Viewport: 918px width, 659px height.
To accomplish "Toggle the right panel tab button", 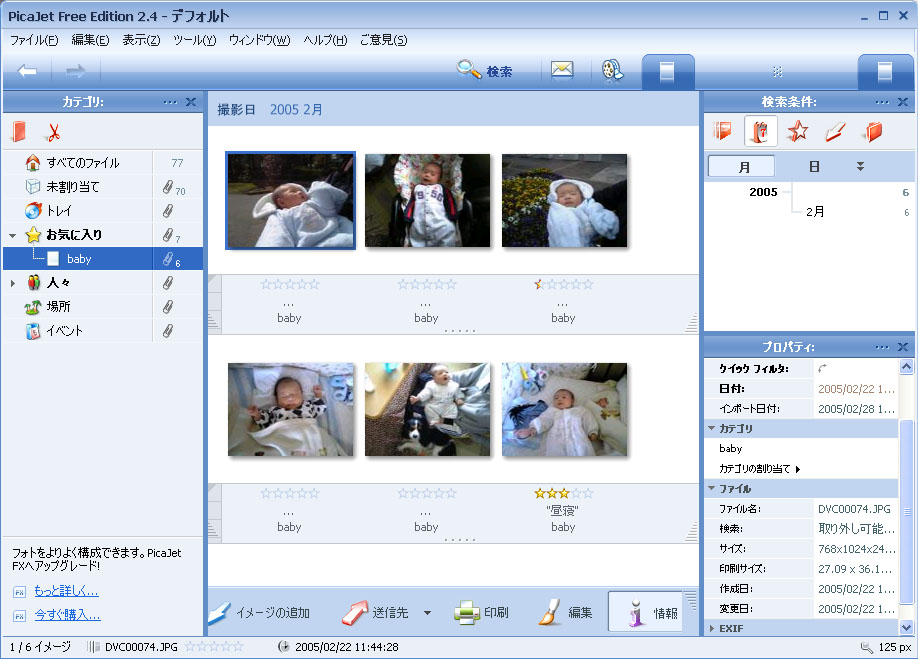I will click(x=885, y=72).
